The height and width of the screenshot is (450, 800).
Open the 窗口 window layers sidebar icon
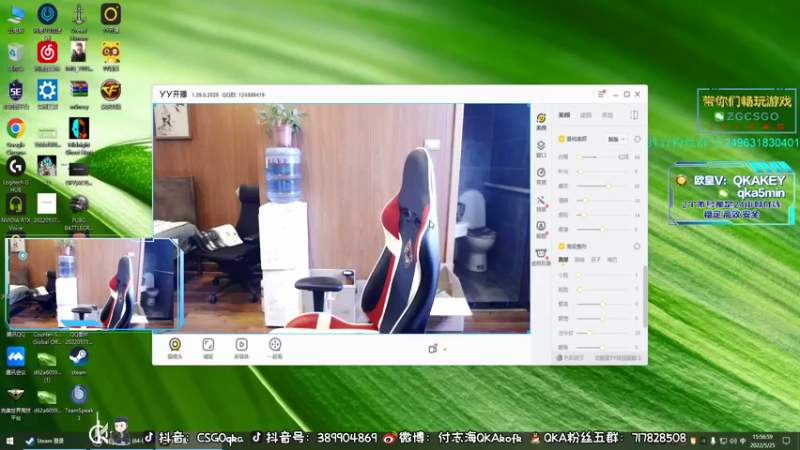click(541, 149)
